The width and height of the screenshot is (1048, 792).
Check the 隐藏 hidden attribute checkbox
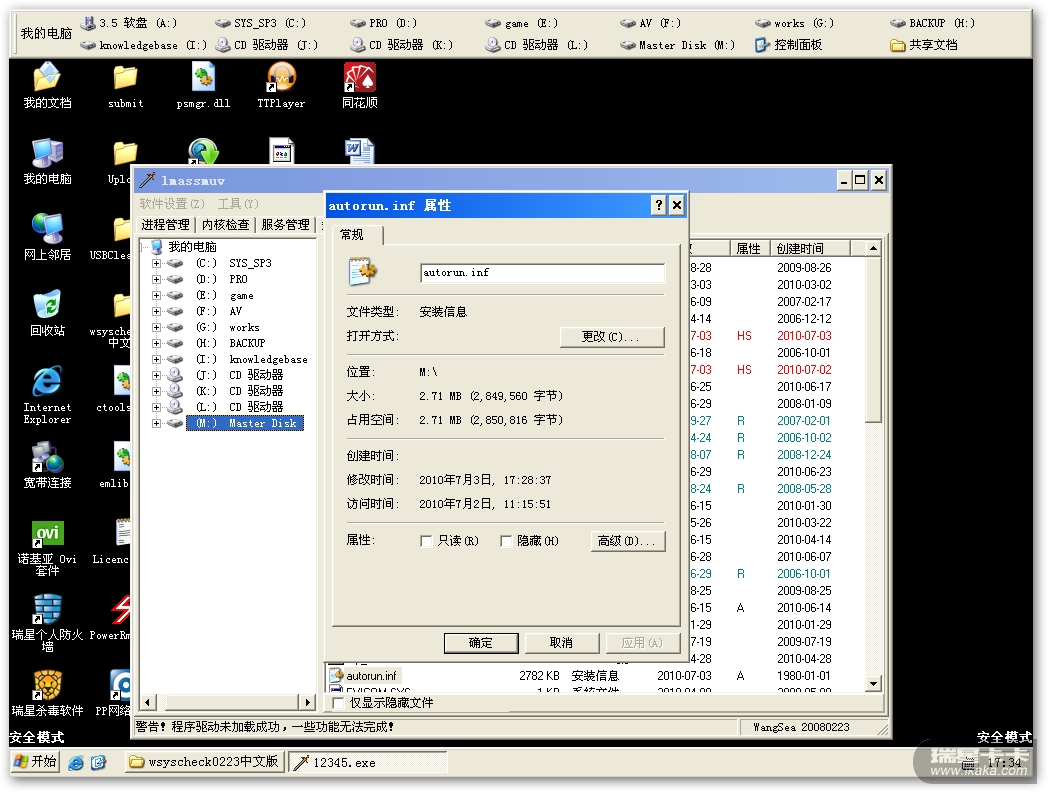(506, 541)
